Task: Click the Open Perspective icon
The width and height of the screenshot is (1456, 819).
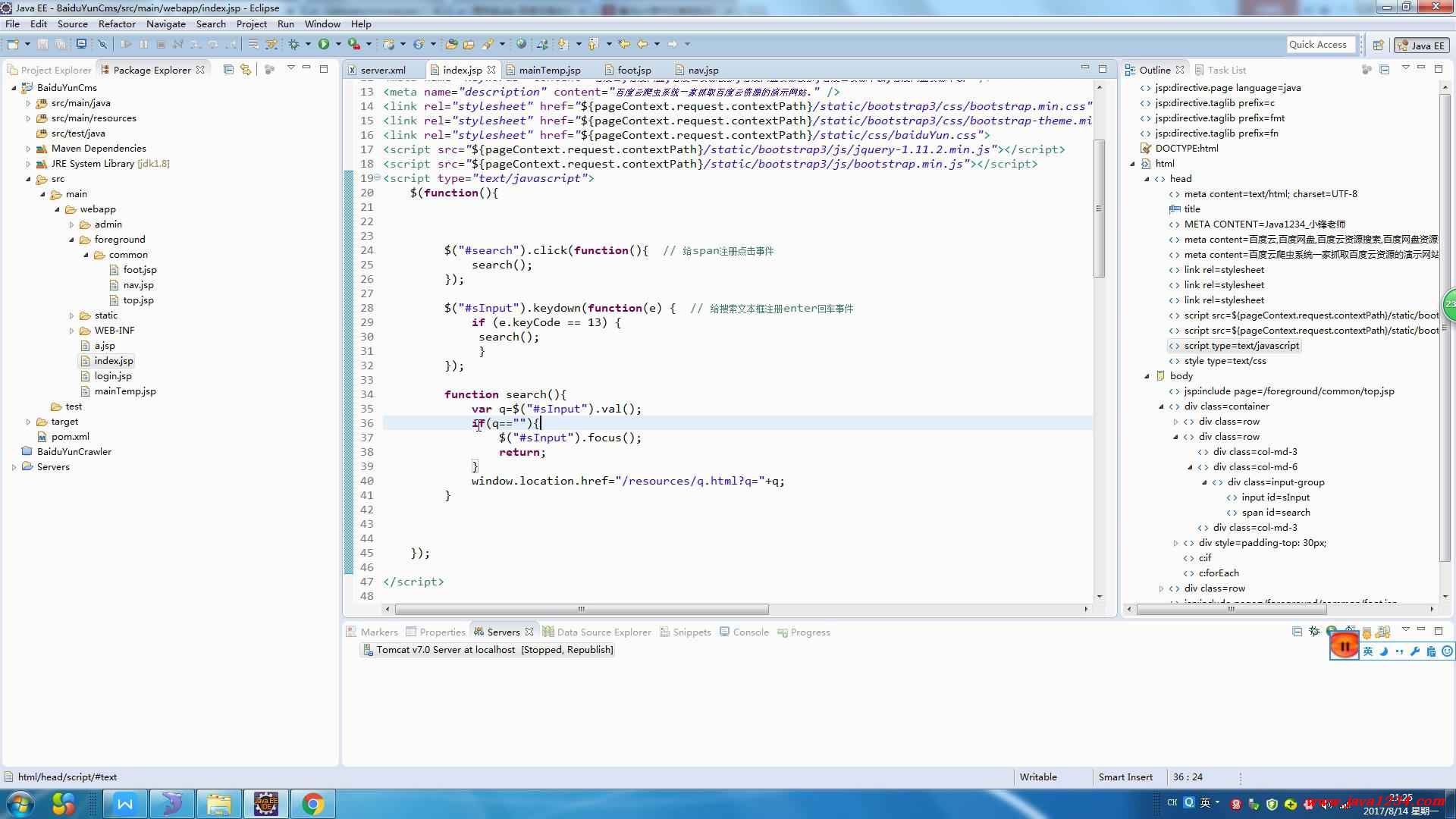Action: click(1378, 45)
